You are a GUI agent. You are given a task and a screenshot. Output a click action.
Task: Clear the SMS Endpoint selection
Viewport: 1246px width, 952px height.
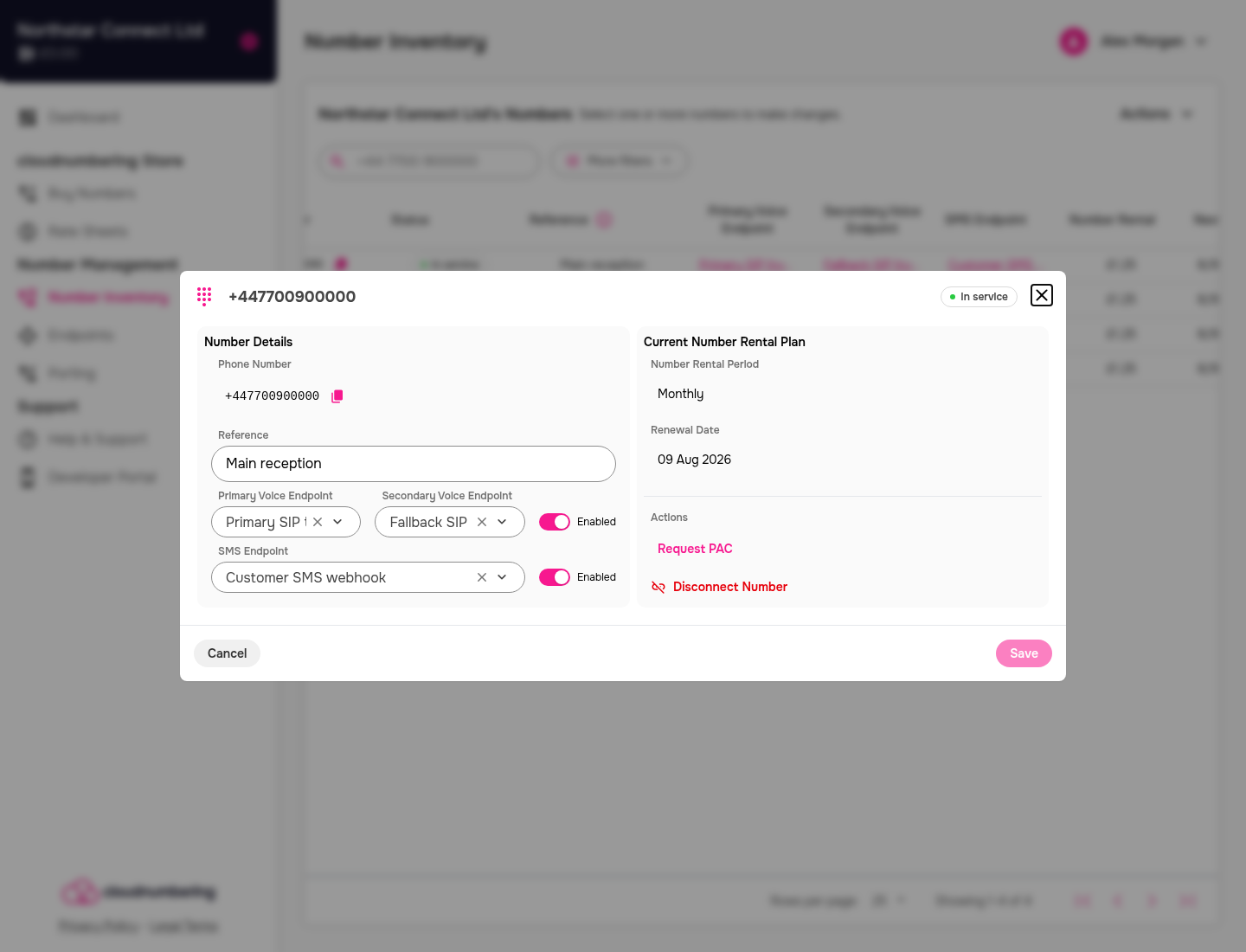(x=482, y=577)
